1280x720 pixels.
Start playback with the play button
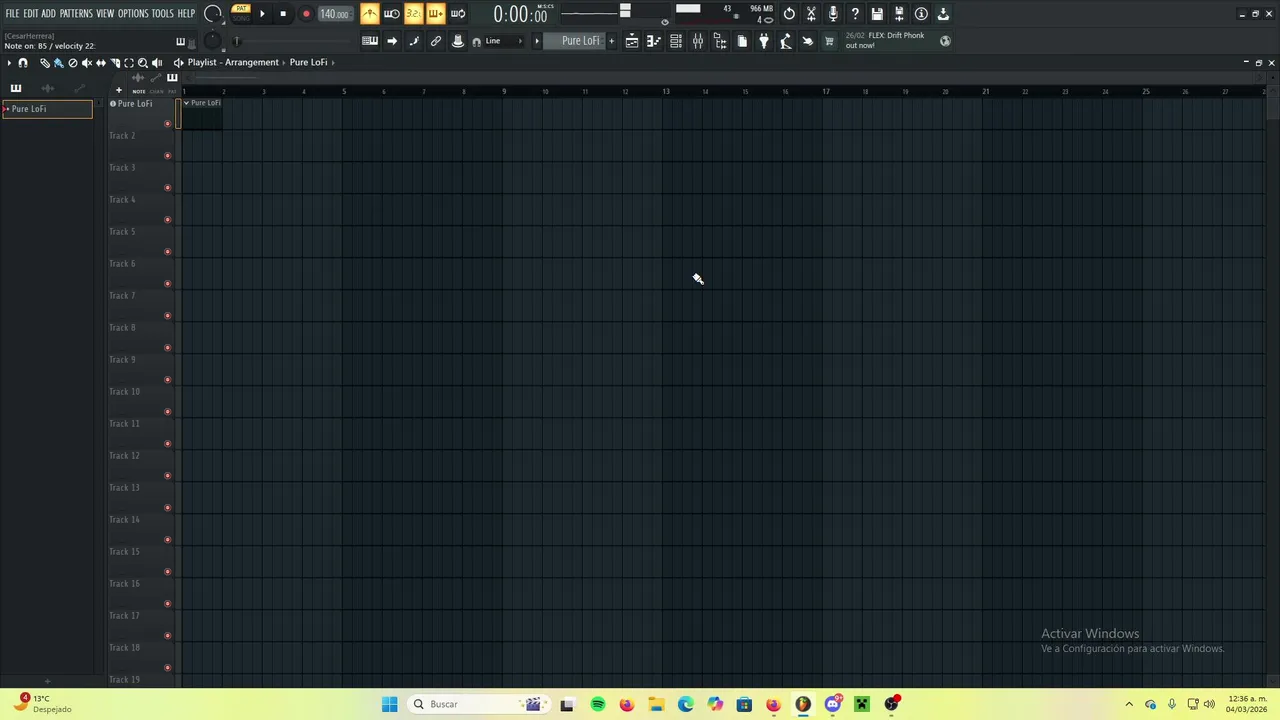pos(262,14)
